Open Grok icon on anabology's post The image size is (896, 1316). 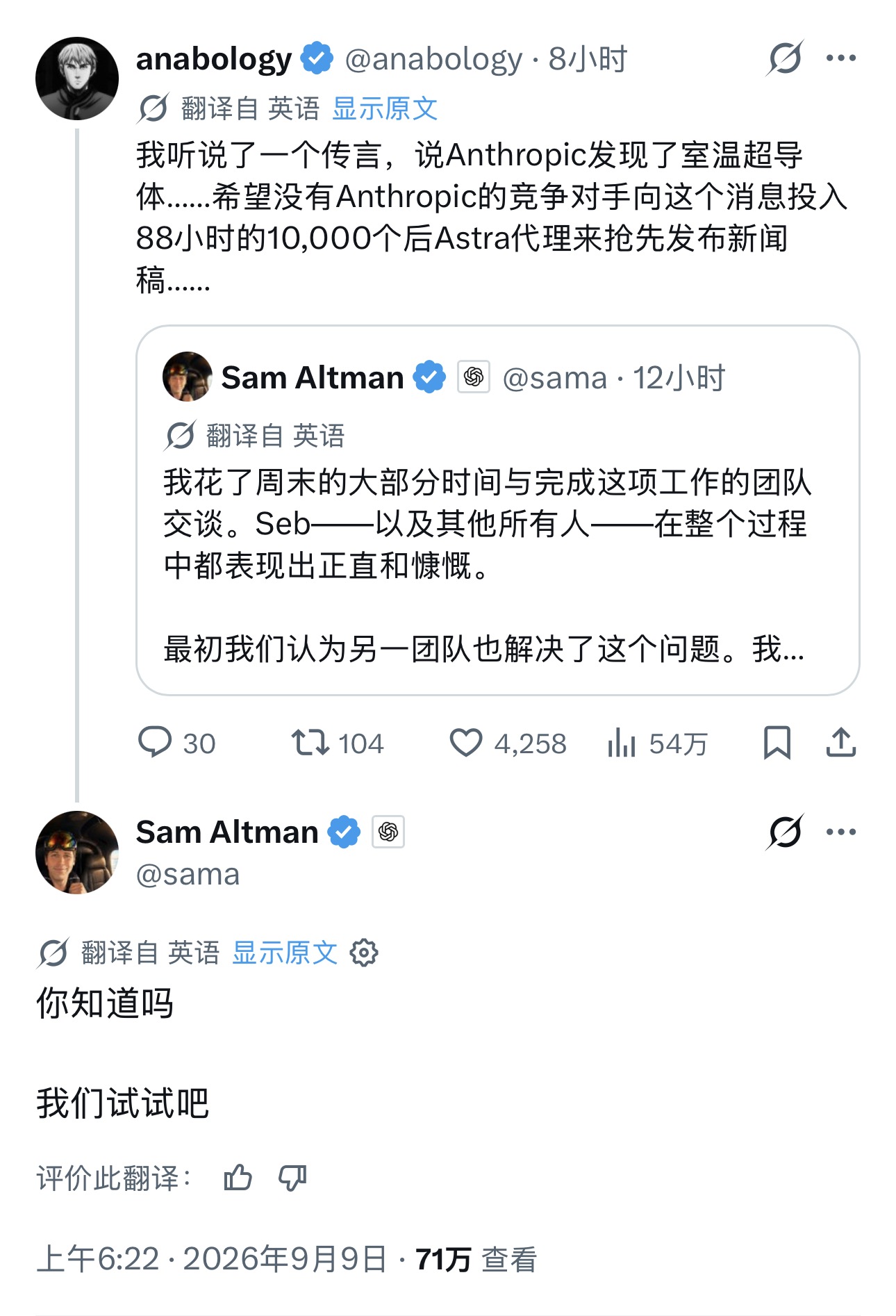click(785, 58)
